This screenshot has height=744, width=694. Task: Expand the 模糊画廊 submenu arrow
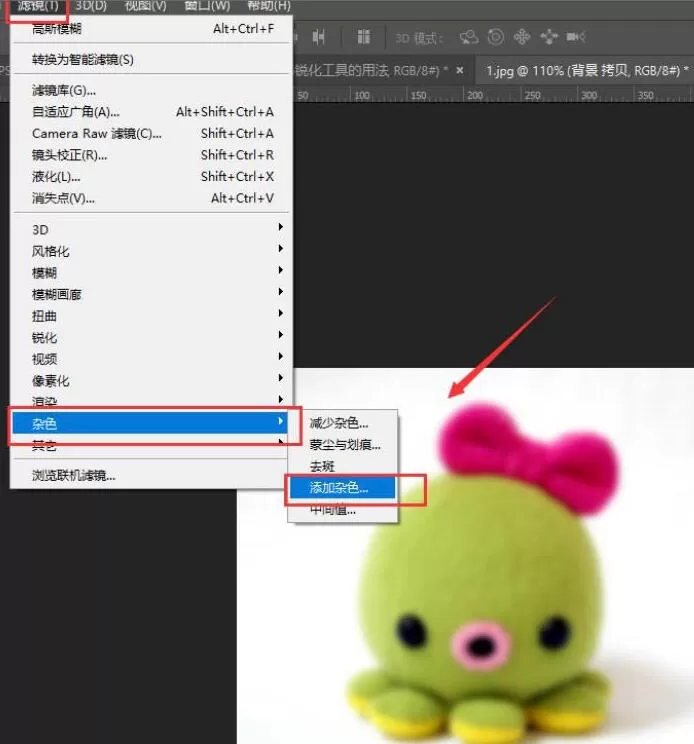281,291
